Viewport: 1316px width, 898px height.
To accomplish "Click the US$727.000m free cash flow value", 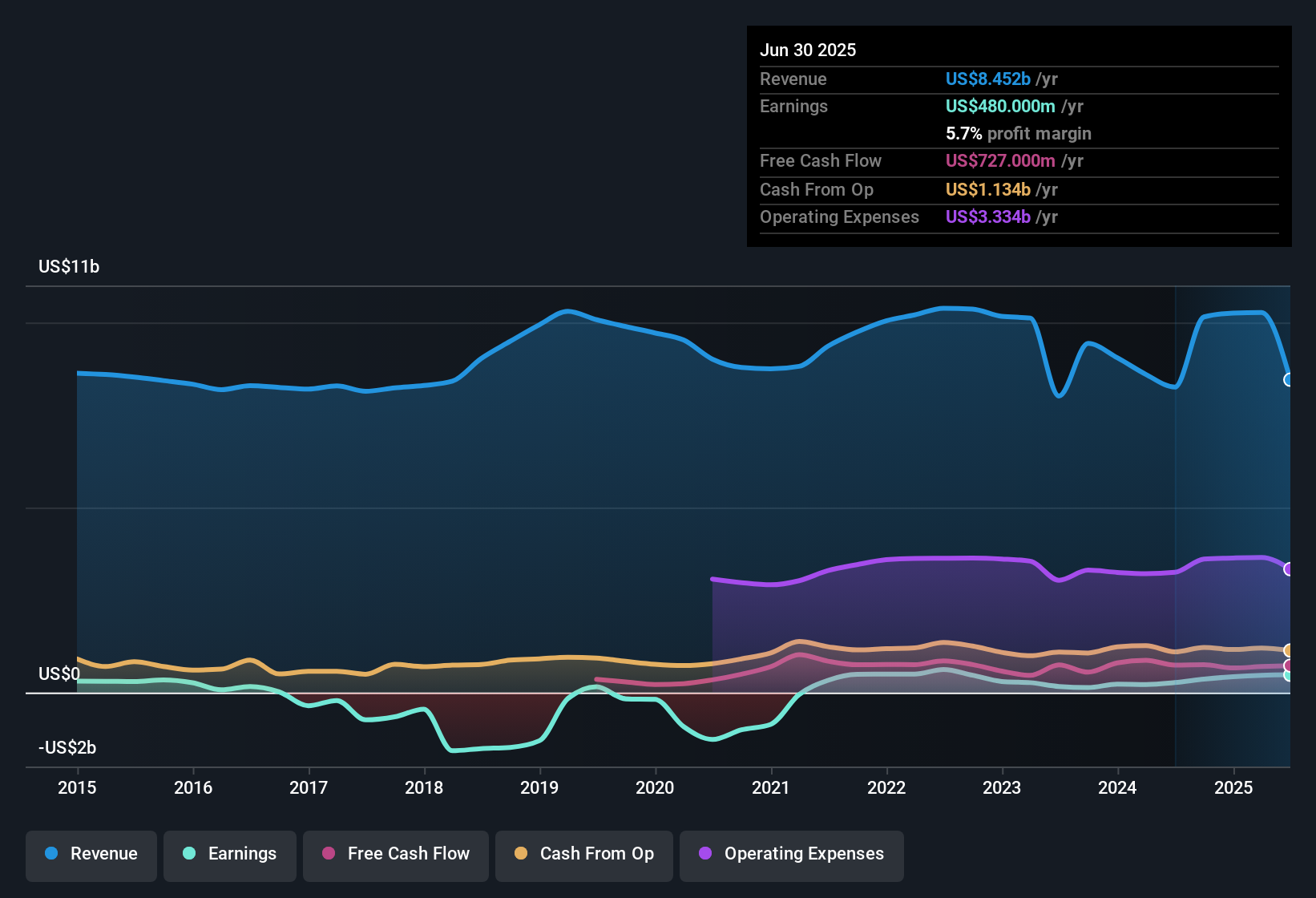I will click(999, 160).
